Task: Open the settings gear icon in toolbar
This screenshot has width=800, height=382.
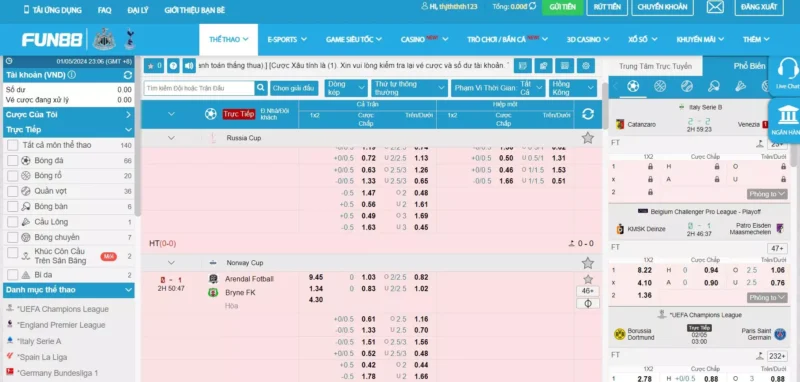Action: click(x=586, y=66)
